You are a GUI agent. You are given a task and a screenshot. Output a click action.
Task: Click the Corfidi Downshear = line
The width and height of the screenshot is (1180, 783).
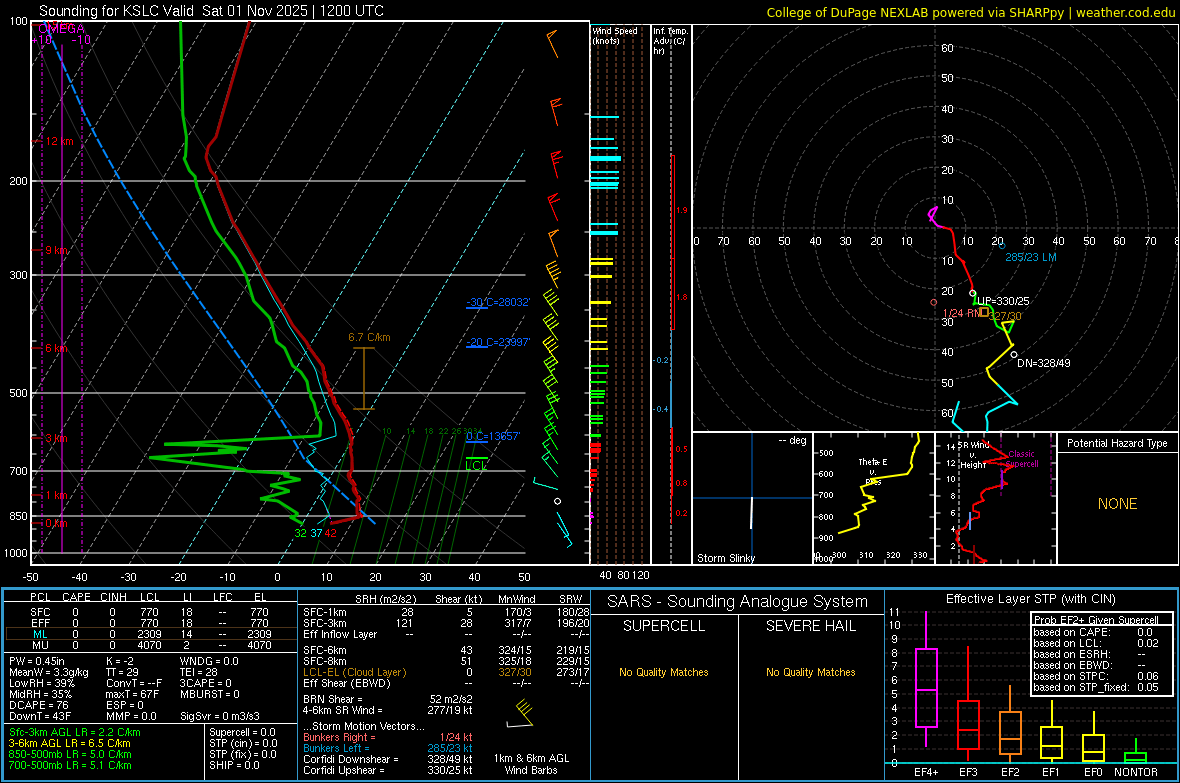(x=388, y=759)
